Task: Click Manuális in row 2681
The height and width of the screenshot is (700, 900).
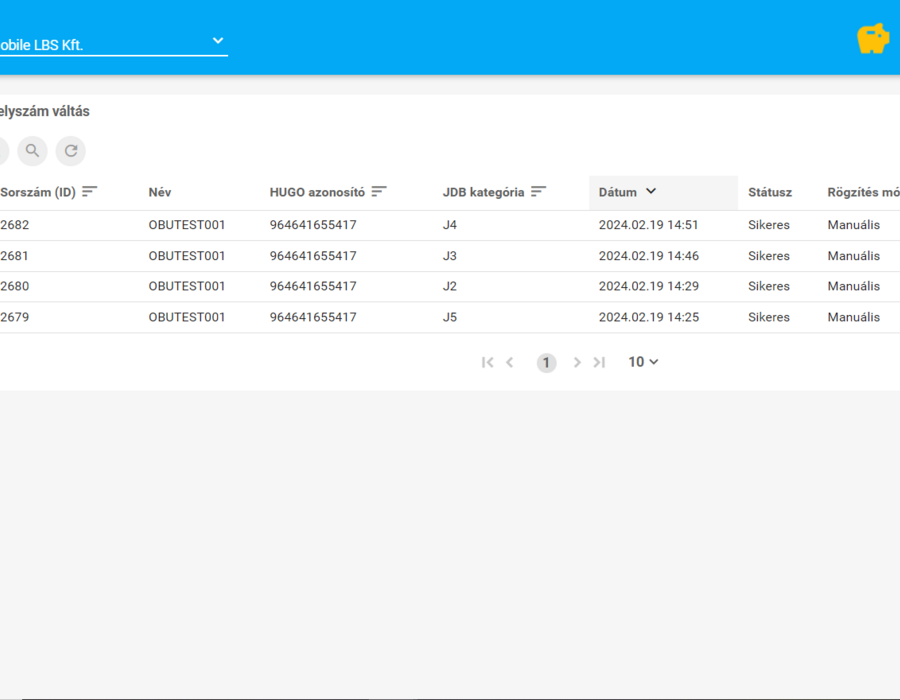Action: (854, 256)
